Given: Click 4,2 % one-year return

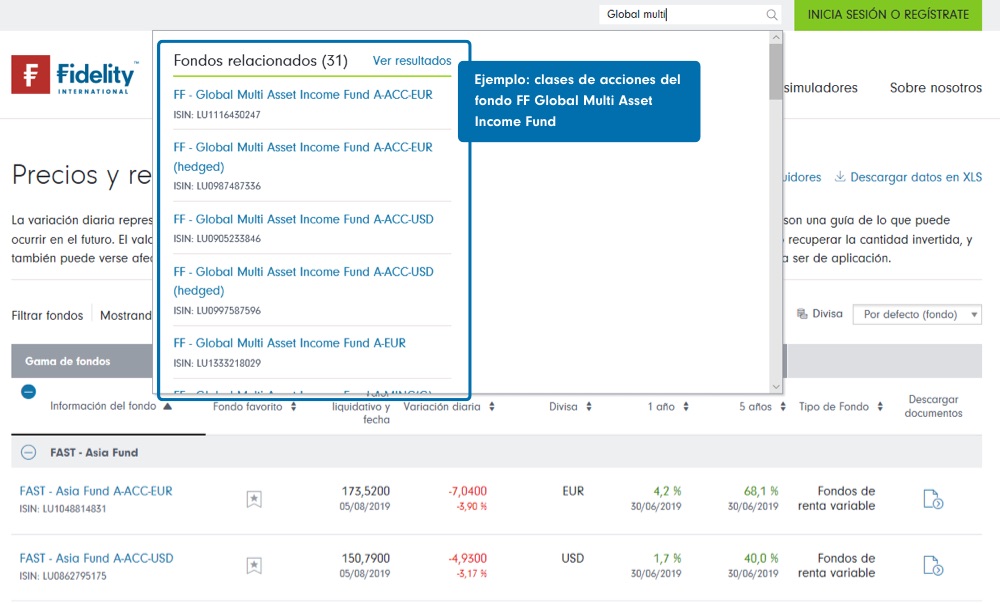Looking at the screenshot, I should tap(667, 491).
